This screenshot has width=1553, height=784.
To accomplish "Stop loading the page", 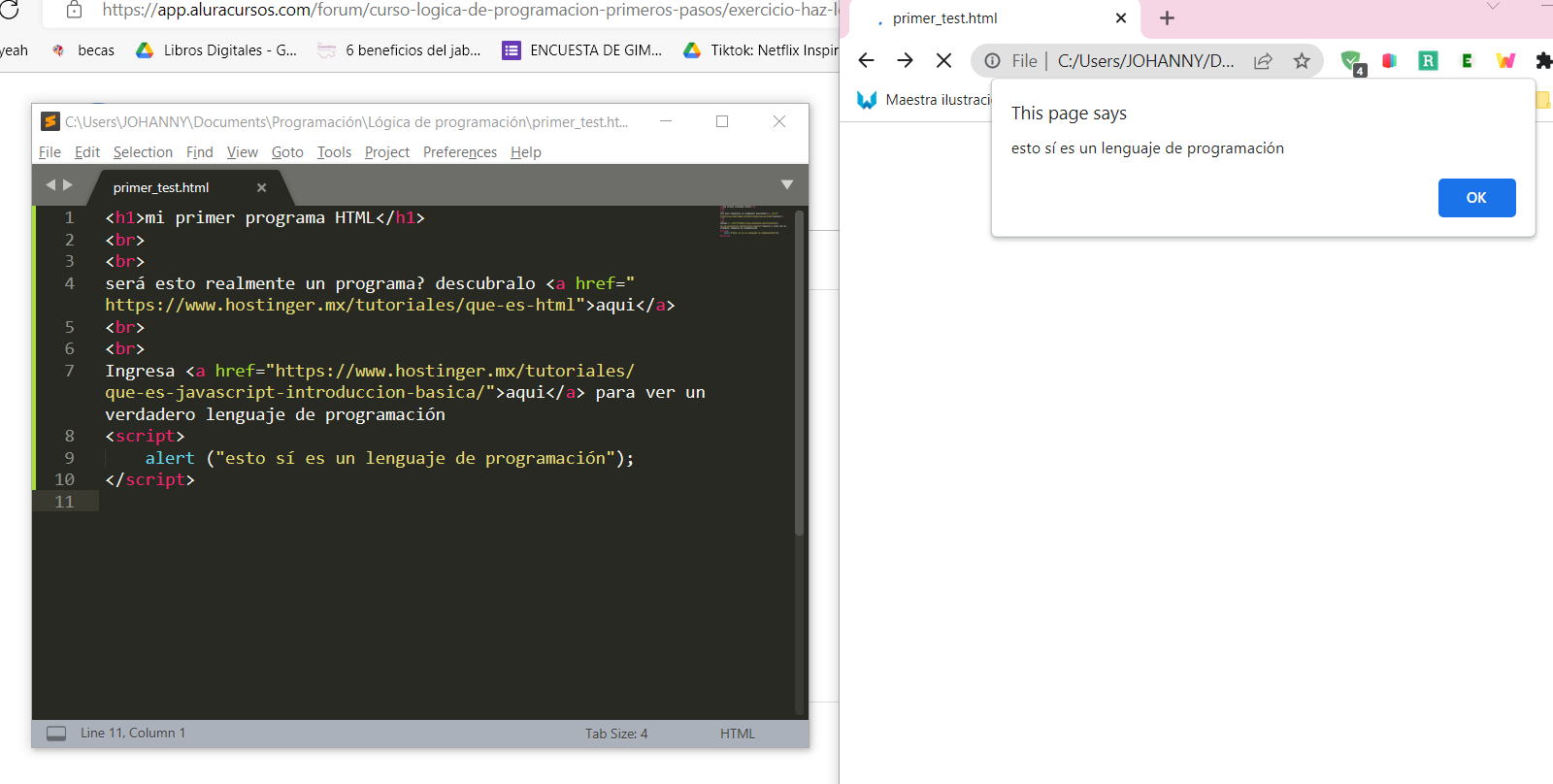I will tap(943, 60).
